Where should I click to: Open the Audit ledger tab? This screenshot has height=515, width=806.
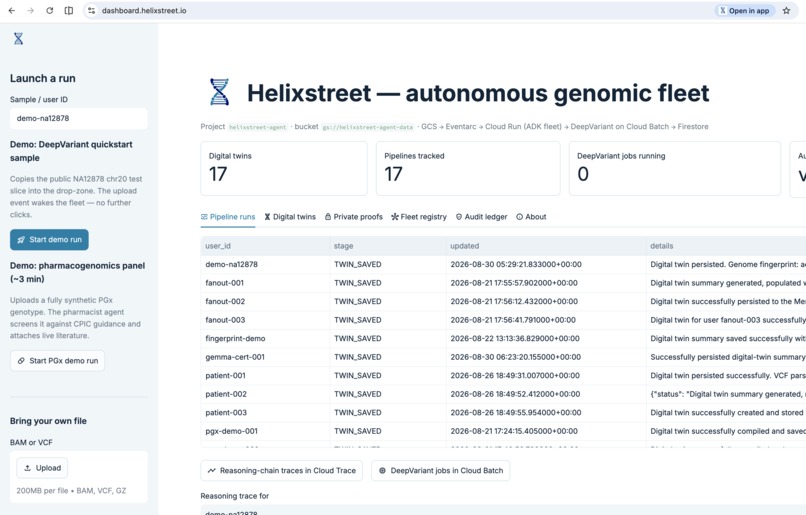[482, 217]
